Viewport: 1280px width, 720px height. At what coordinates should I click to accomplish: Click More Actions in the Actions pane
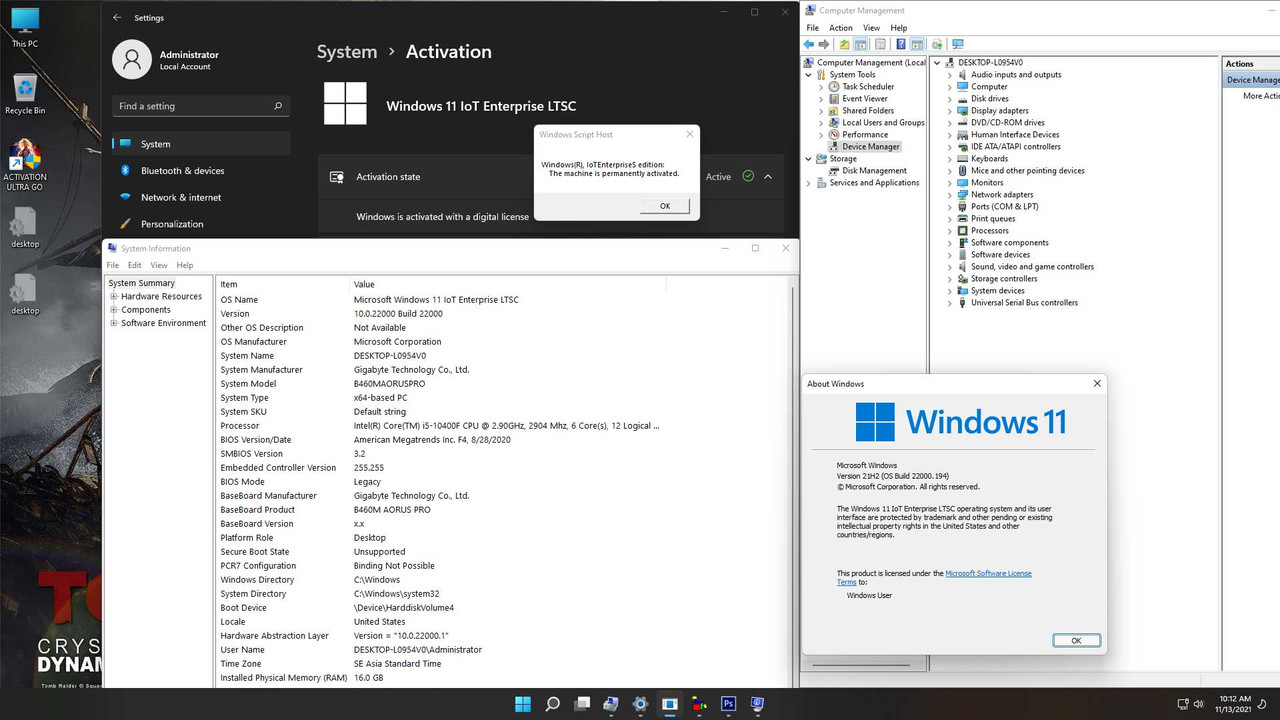(1260, 96)
